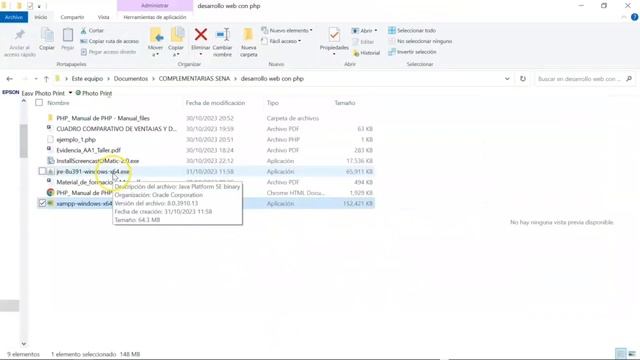Image resolution: width=640 pixels, height=360 pixels.
Task: Cut selection with Cortar
Action: [92, 31]
